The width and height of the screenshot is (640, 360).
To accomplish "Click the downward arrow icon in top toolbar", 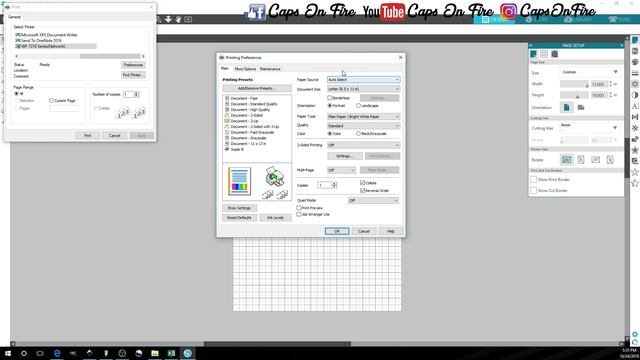I will coord(168,19).
